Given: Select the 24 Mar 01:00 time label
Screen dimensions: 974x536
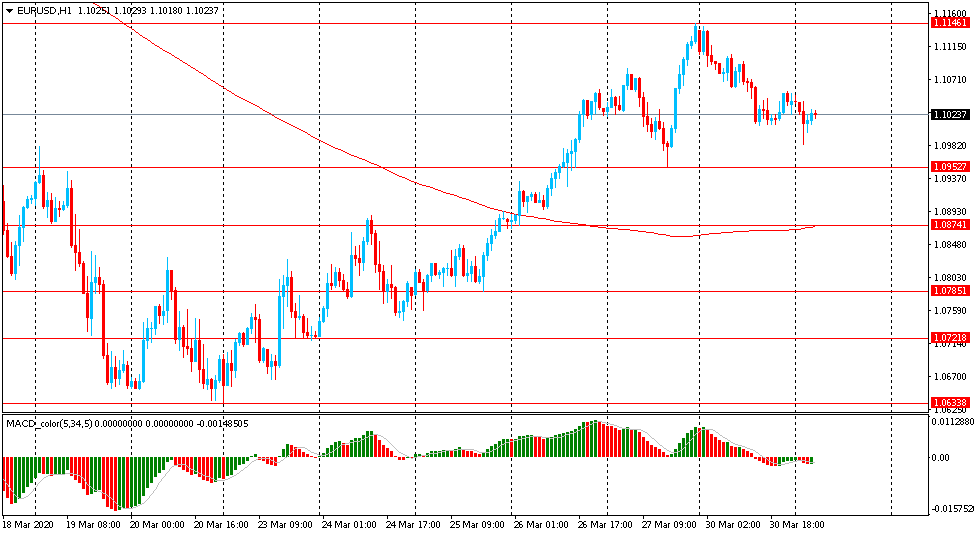Looking at the screenshot, I should click(348, 525).
